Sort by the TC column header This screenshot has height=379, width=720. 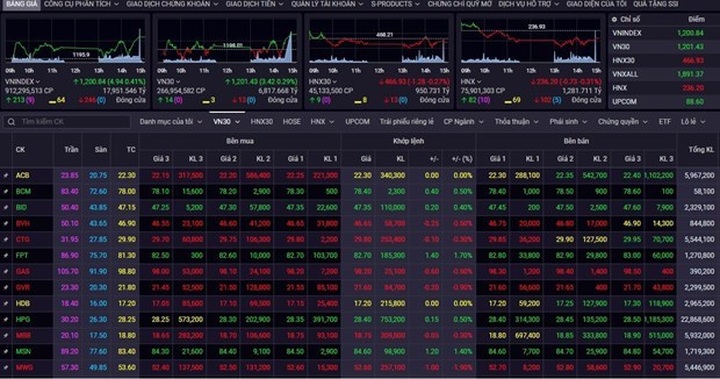[x=131, y=150]
